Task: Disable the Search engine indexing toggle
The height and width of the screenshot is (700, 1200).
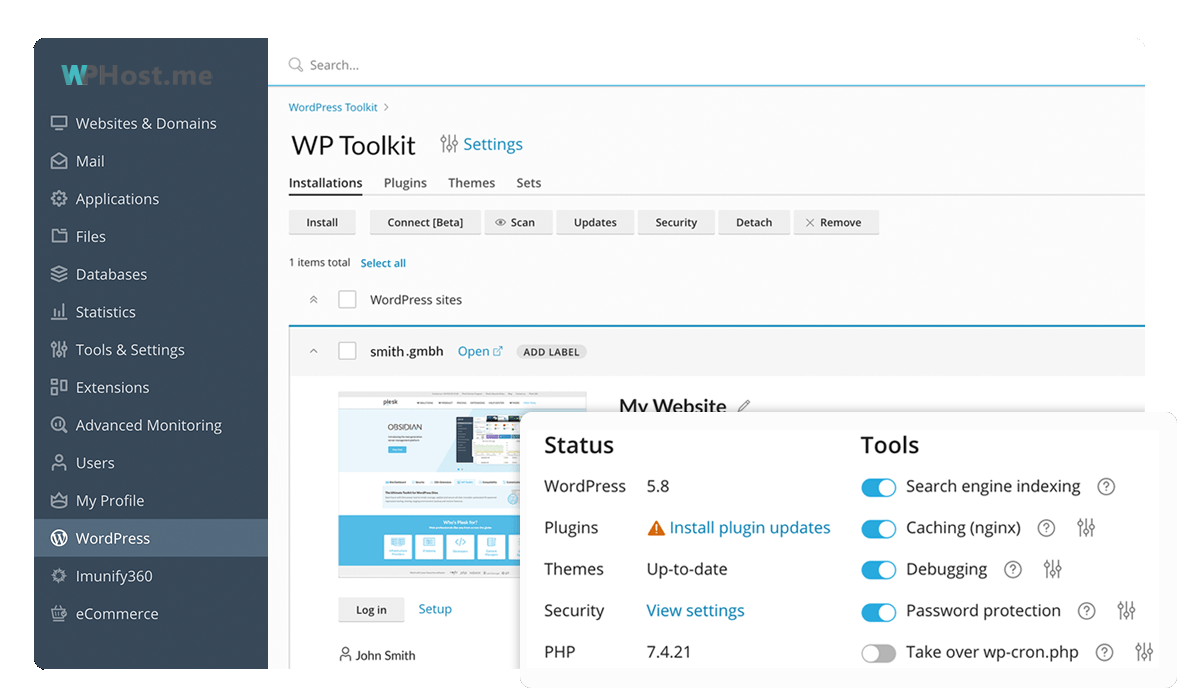Action: tap(878, 487)
